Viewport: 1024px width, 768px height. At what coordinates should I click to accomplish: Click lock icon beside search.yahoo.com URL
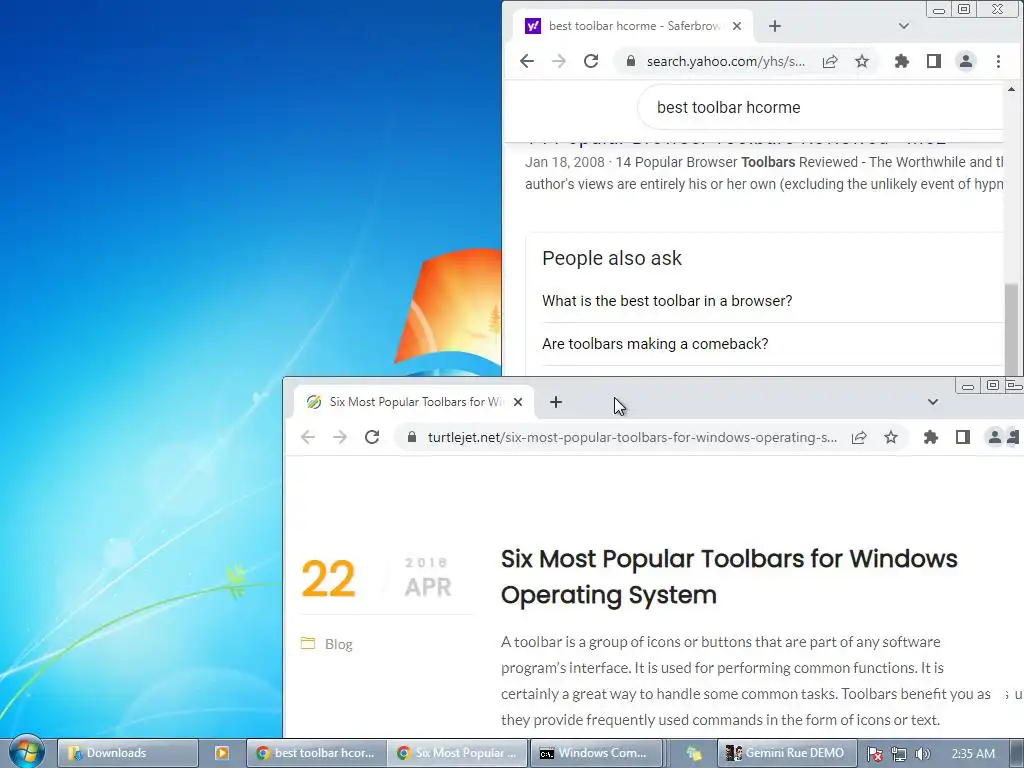tap(630, 61)
